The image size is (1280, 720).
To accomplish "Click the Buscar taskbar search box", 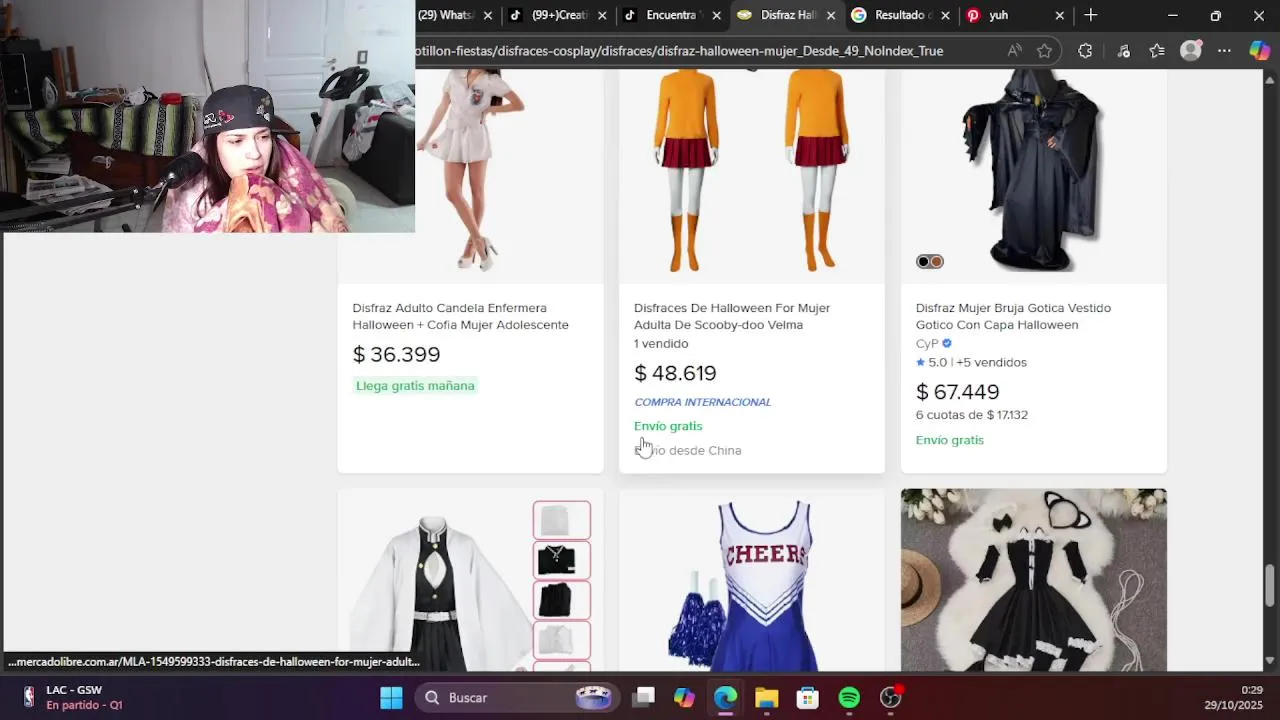I will (x=515, y=697).
